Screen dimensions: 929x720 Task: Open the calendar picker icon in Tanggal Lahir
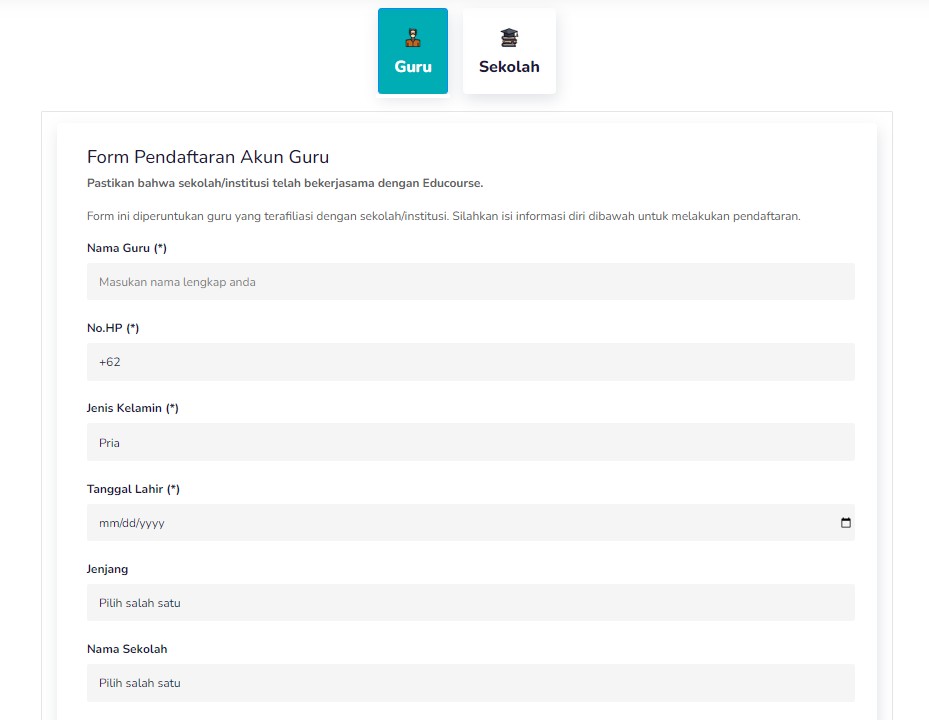(845, 523)
